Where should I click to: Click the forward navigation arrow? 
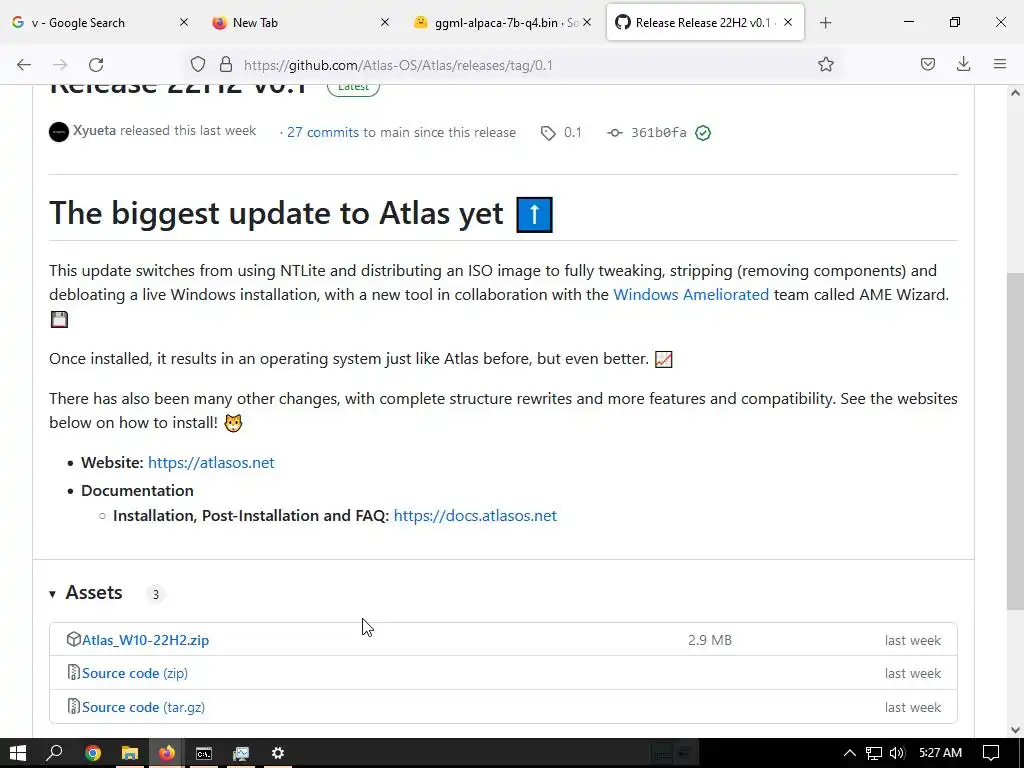(x=60, y=65)
